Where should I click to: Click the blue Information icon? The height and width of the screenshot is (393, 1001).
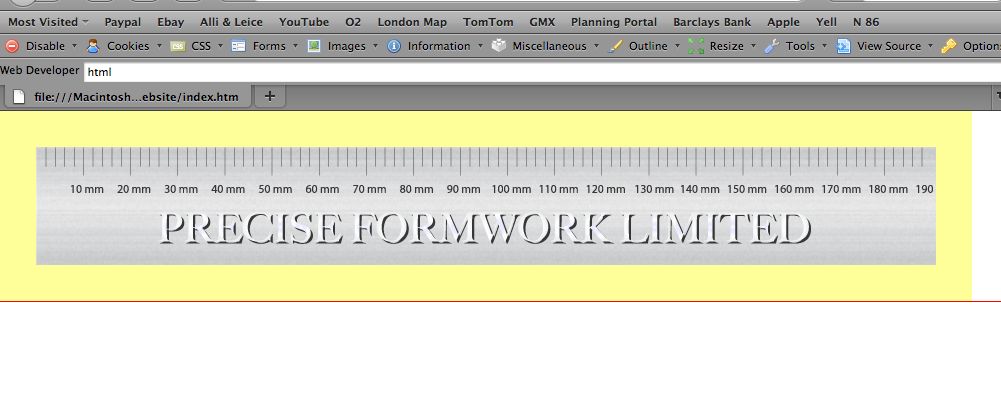coord(394,46)
